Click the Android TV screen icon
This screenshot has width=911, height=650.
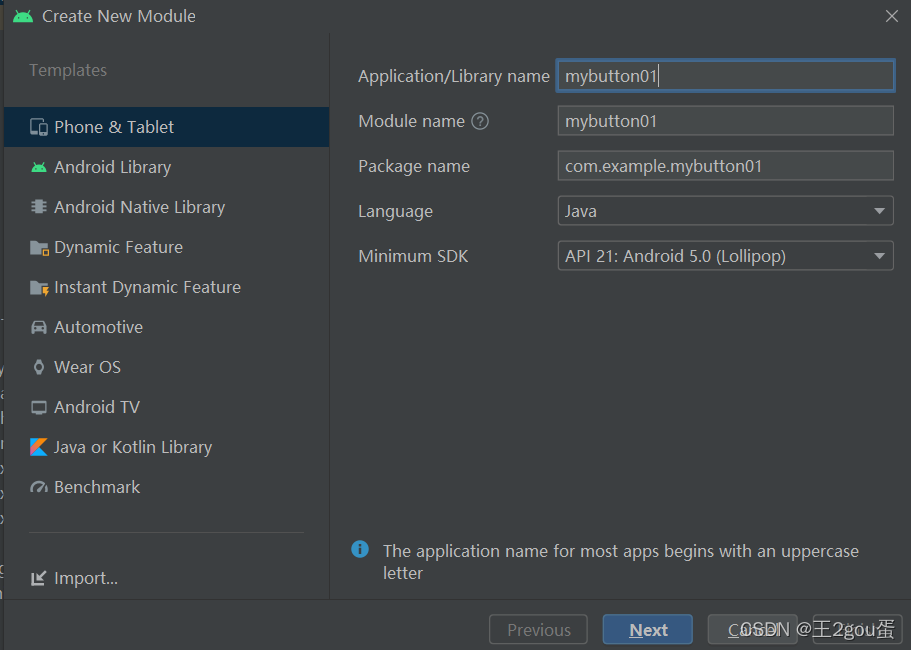coord(39,407)
